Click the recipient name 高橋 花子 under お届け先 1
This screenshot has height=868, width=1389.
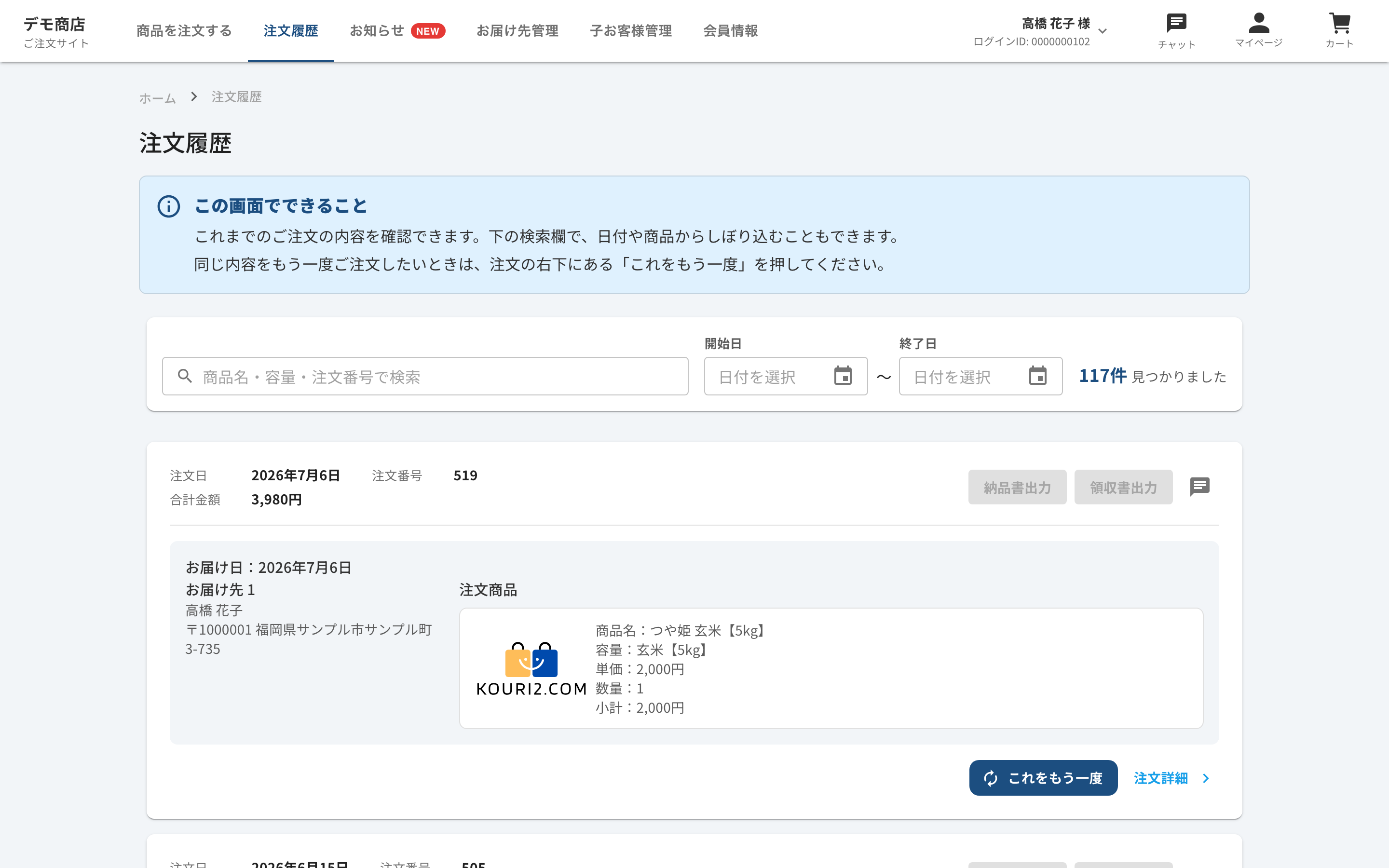pyautogui.click(x=214, y=610)
